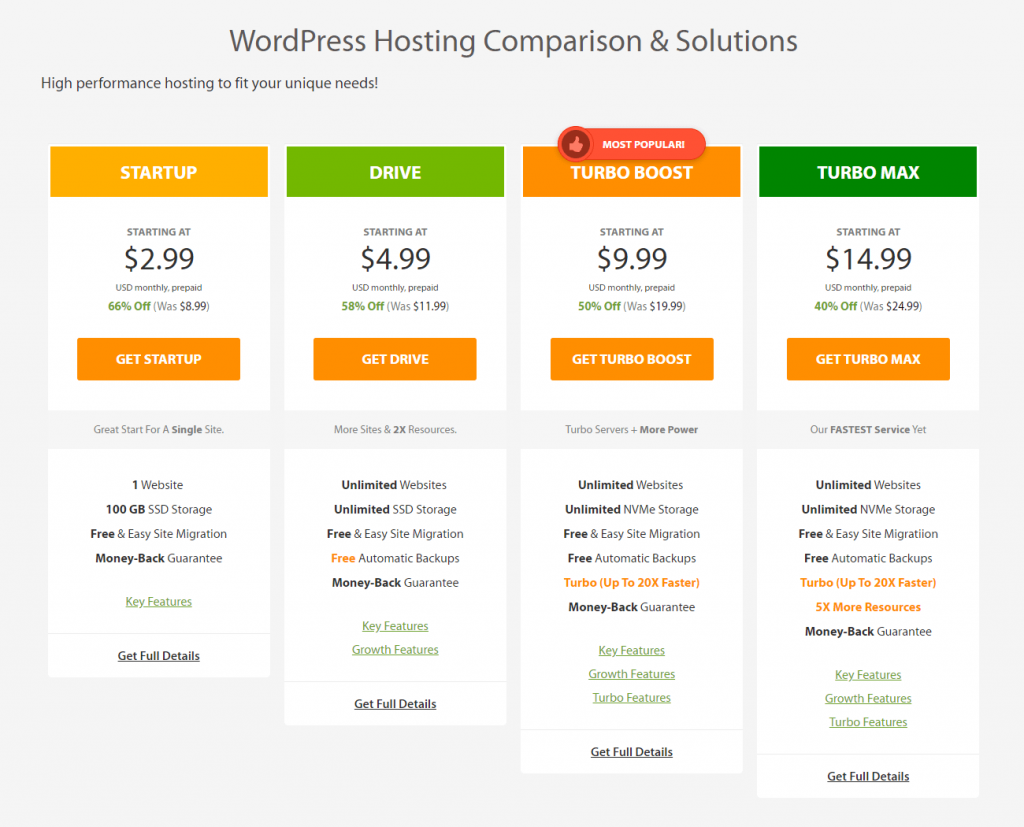Click 'Our FASTEST Service Yet' tagline
The image size is (1024, 827).
(868, 429)
